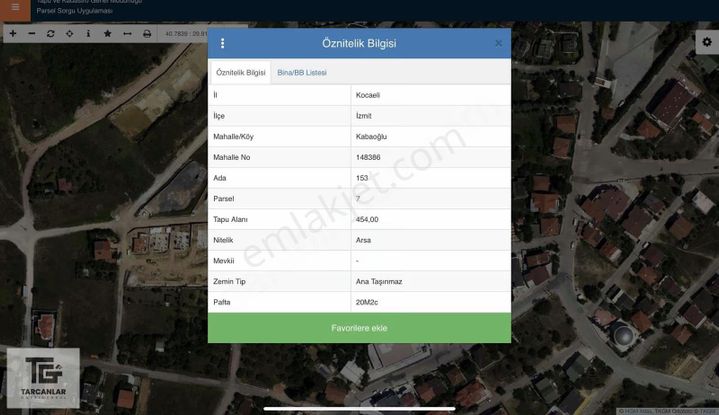Select the Nitelik value Arsa
The height and width of the screenshot is (415, 719).
(363, 240)
